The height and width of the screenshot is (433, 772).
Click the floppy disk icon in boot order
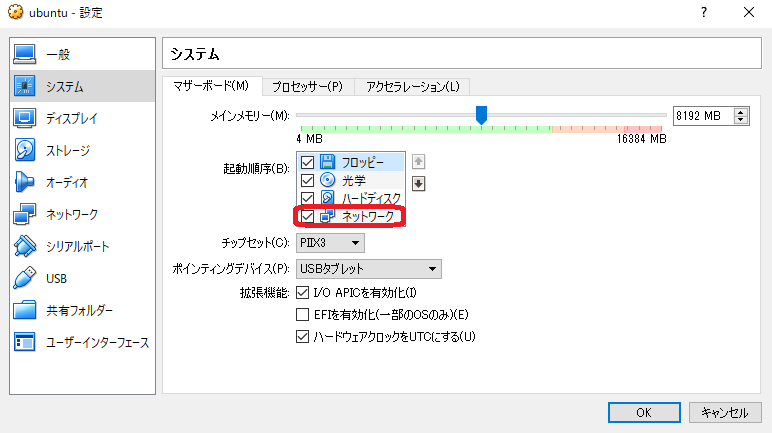pos(327,162)
